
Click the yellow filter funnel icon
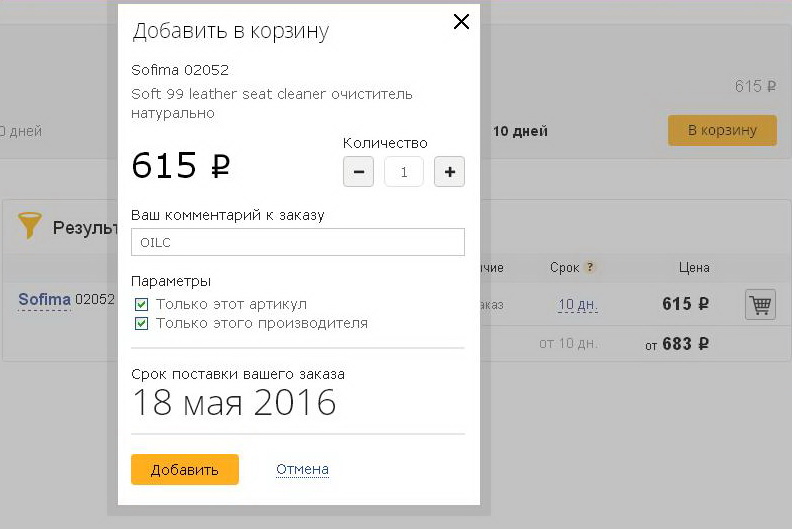[30, 225]
